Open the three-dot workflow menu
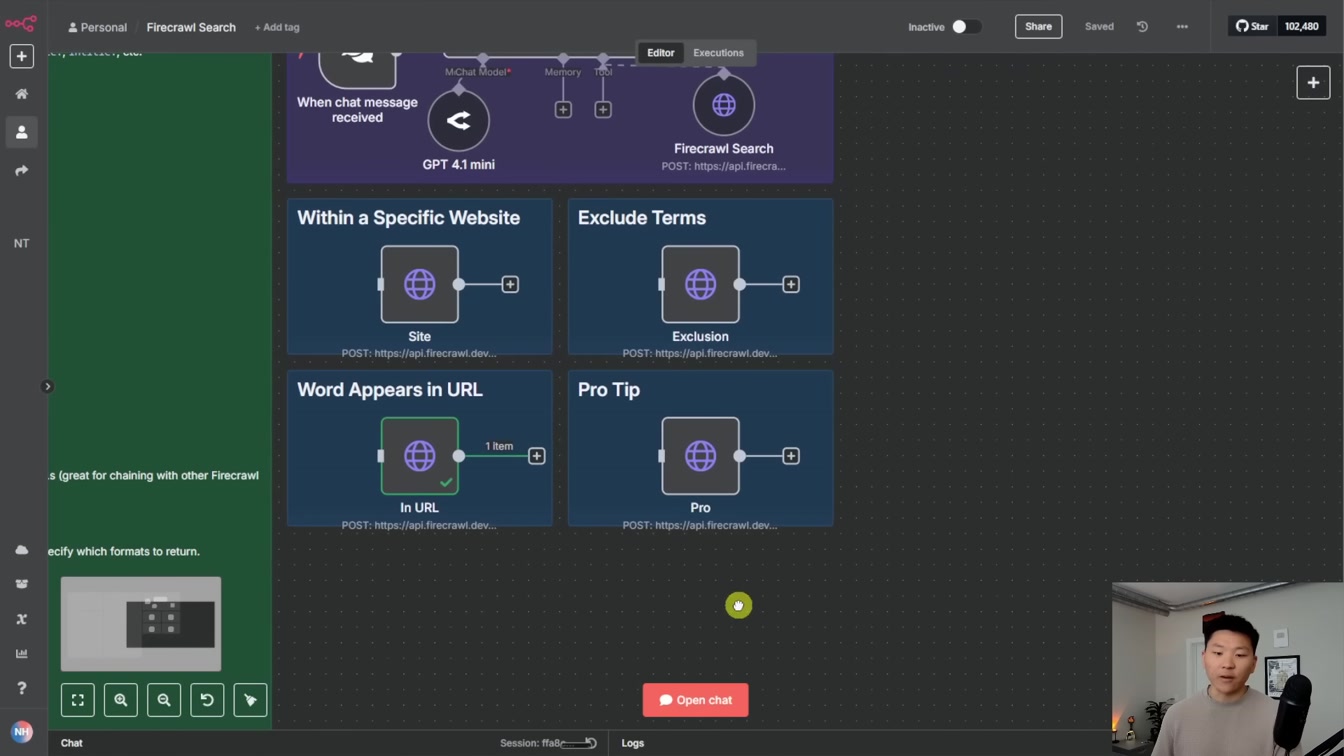The height and width of the screenshot is (756, 1344). pos(1182,27)
